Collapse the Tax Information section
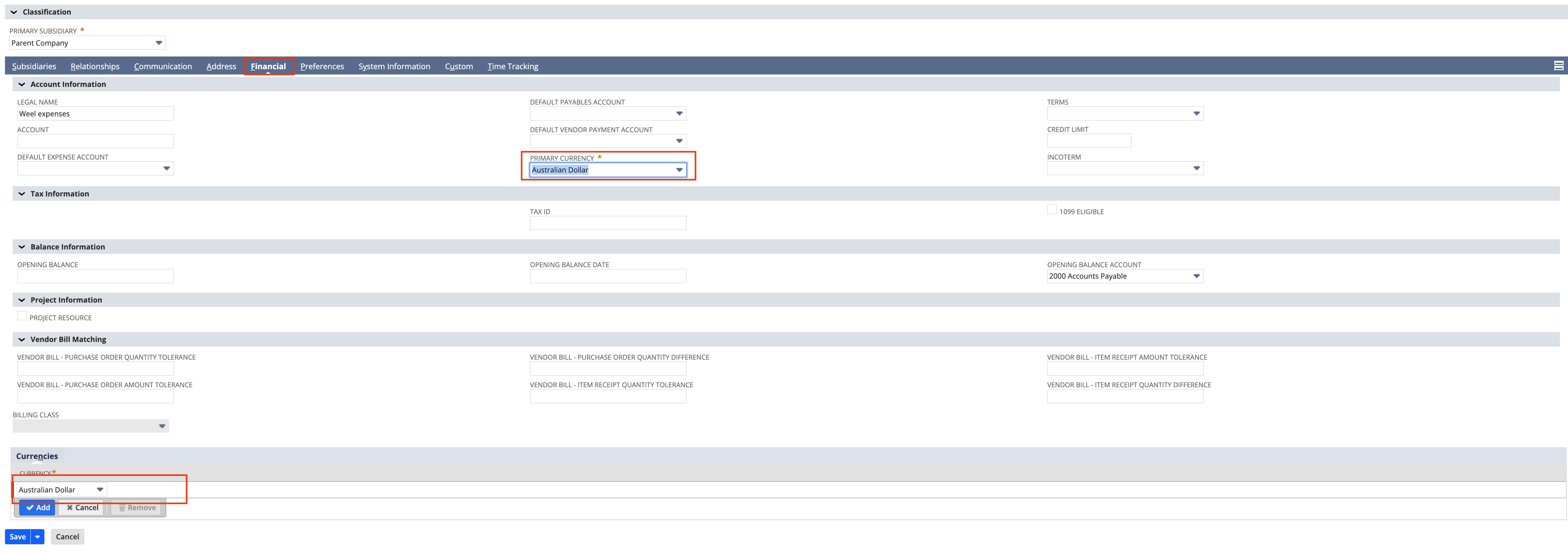This screenshot has height=553, width=1568. pos(22,194)
